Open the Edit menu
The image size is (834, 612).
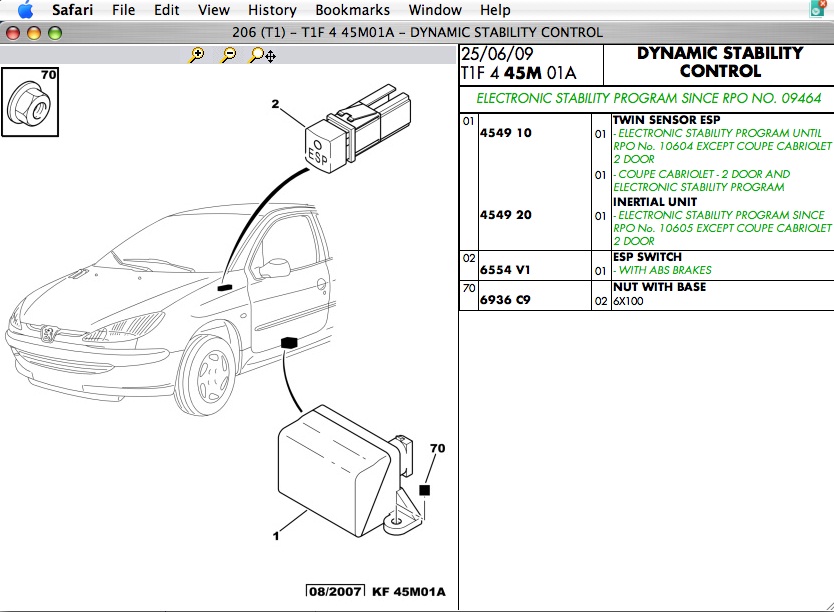click(167, 10)
